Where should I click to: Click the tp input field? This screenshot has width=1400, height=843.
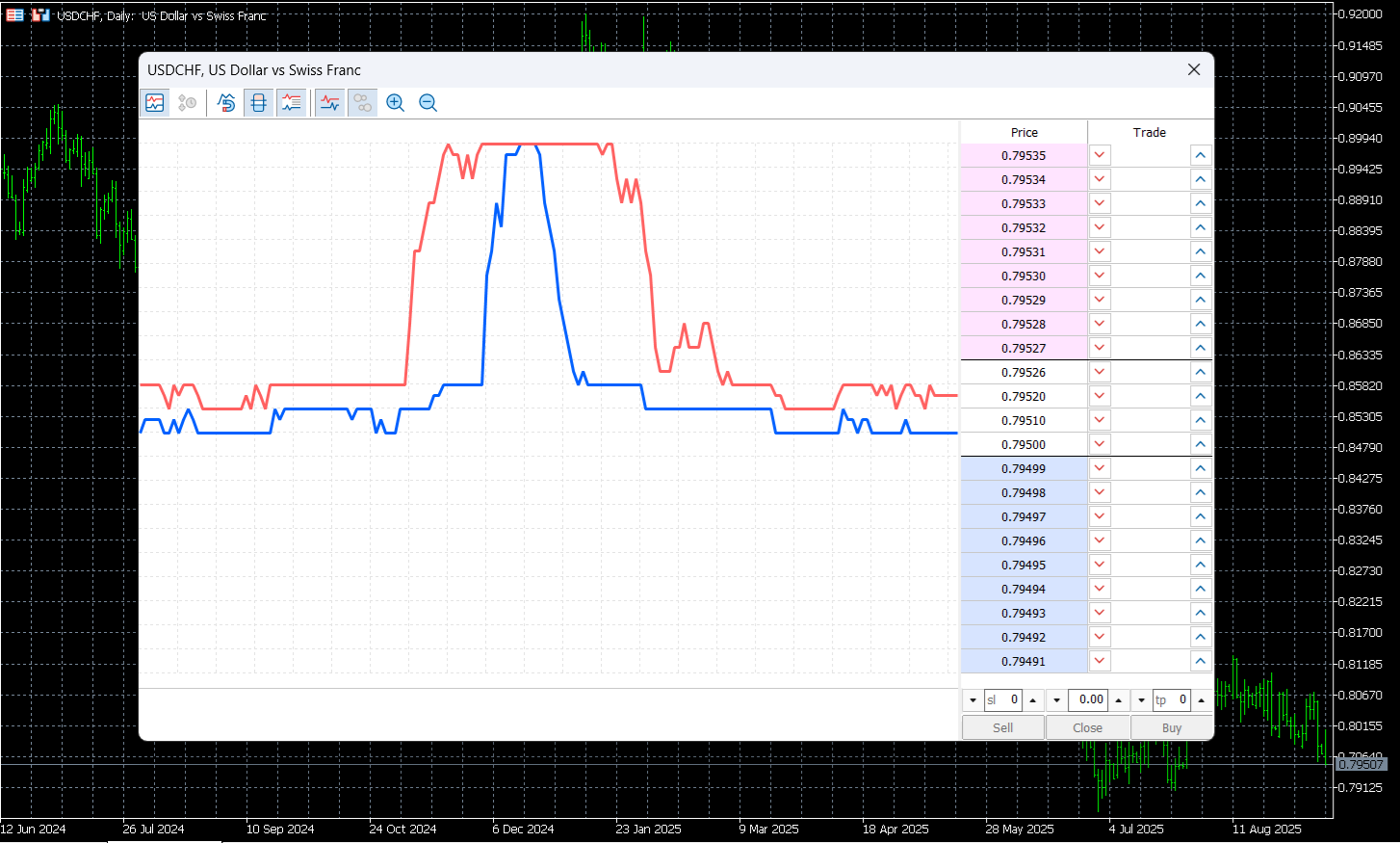(x=1172, y=700)
